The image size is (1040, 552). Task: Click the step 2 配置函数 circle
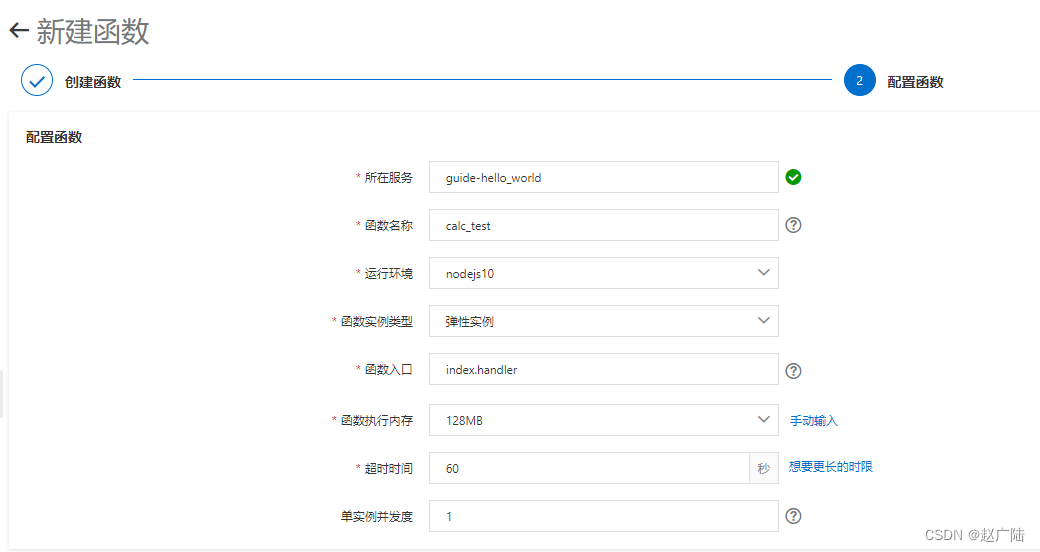point(860,80)
